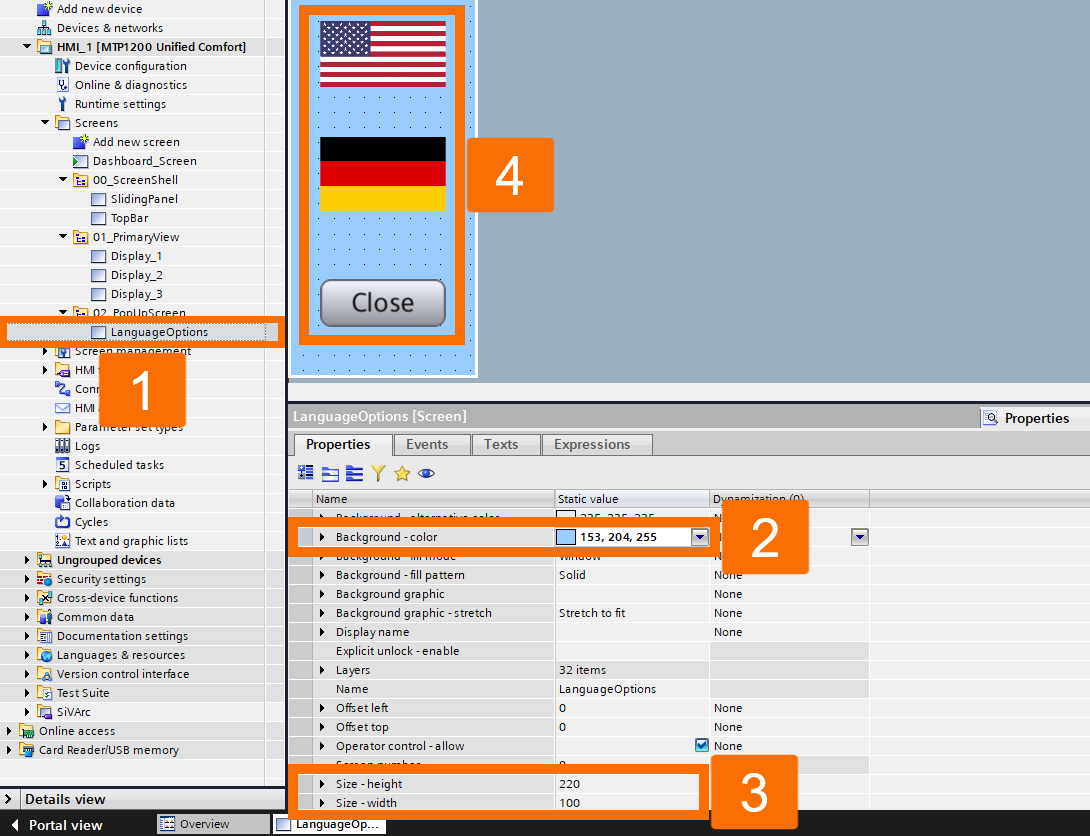
Task: Collapse the Screens folder
Action: pos(45,122)
